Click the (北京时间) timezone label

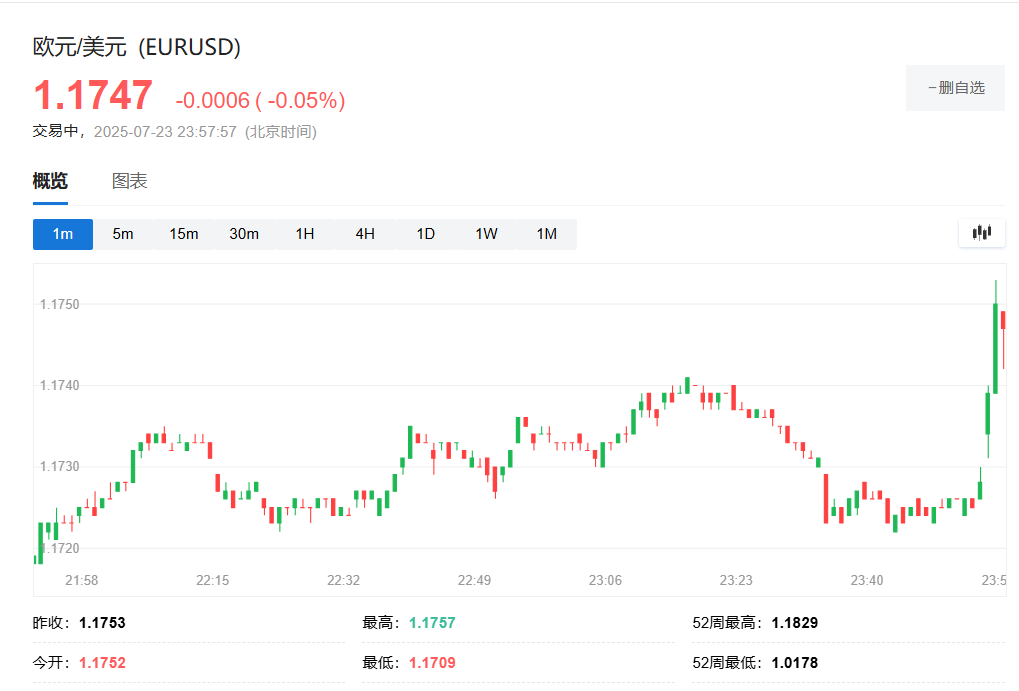pos(281,132)
